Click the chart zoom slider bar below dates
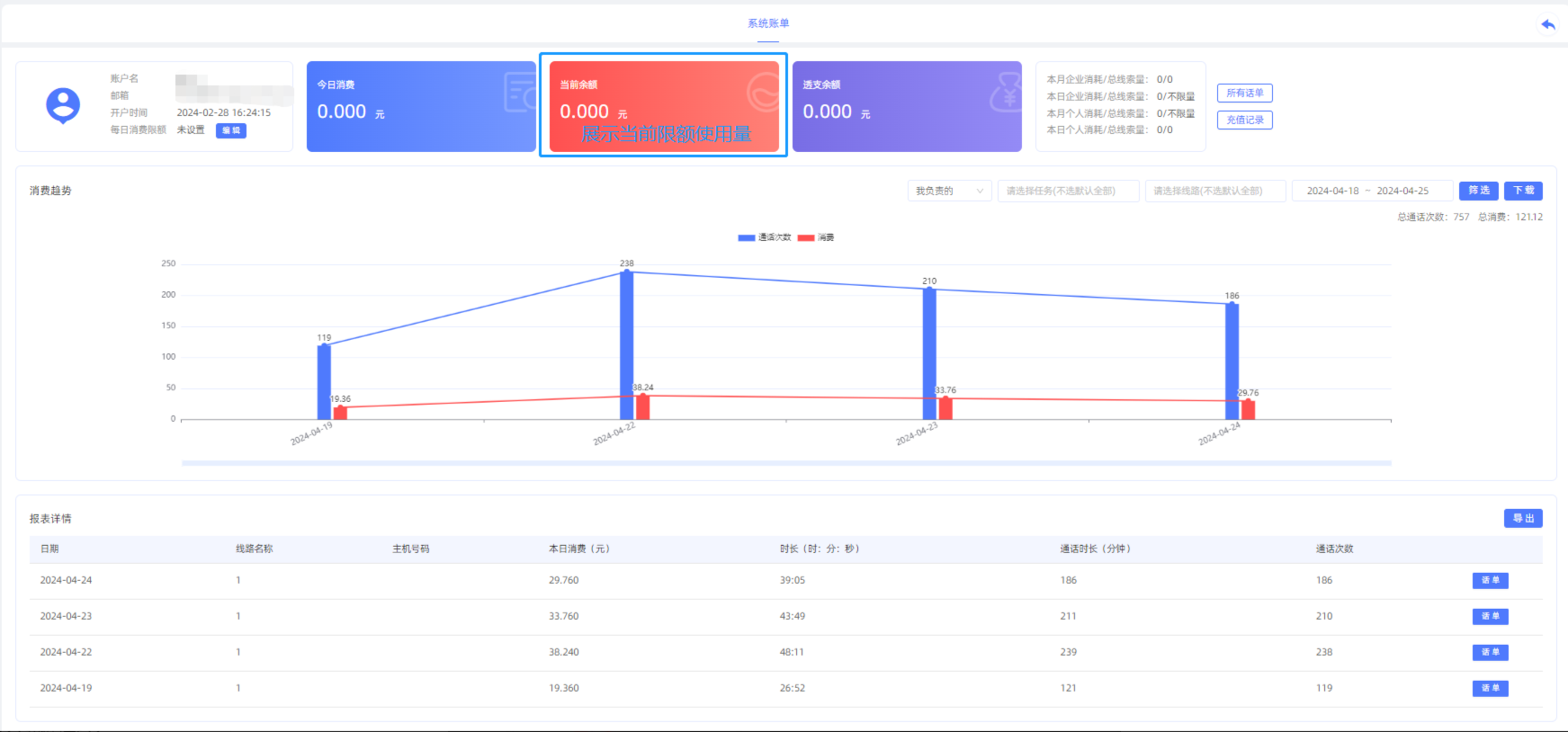Viewport: 1568px width, 732px height. click(x=786, y=463)
